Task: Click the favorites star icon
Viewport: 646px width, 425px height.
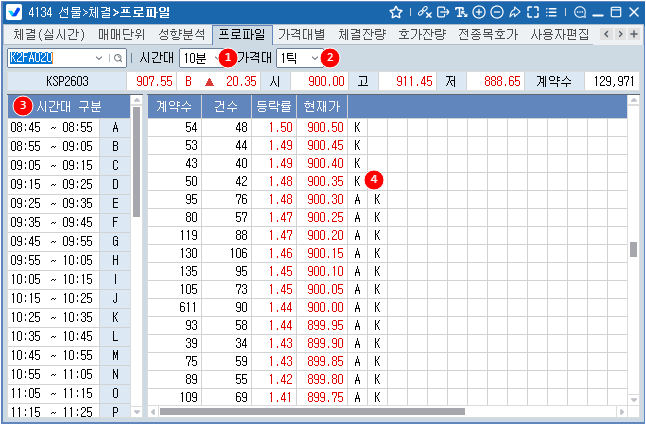Action: (x=396, y=11)
